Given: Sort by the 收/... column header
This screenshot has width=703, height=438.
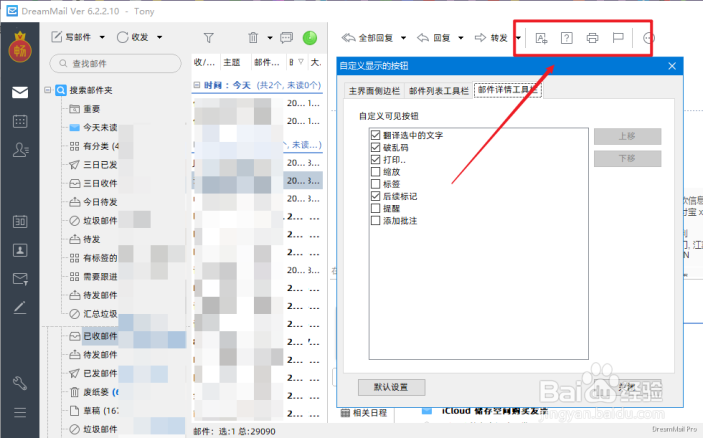Looking at the screenshot, I should [x=206, y=62].
